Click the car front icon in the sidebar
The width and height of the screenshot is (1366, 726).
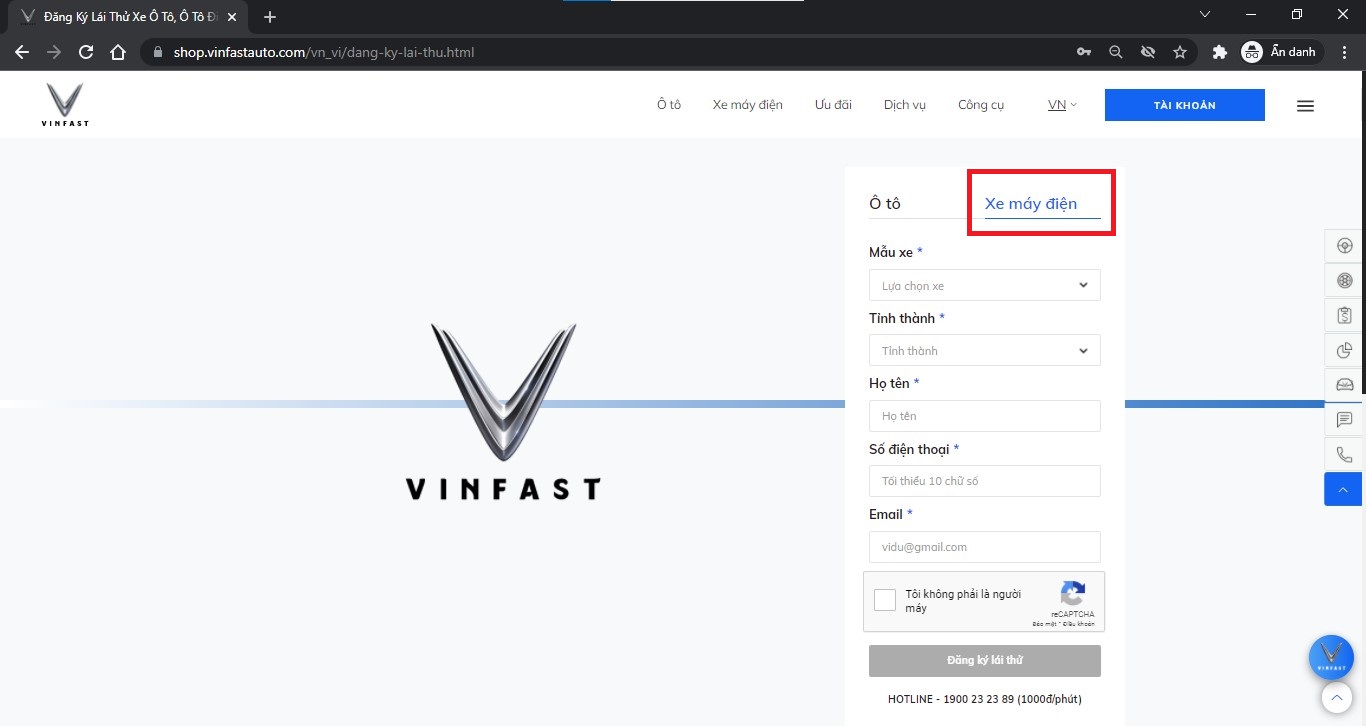click(x=1343, y=385)
